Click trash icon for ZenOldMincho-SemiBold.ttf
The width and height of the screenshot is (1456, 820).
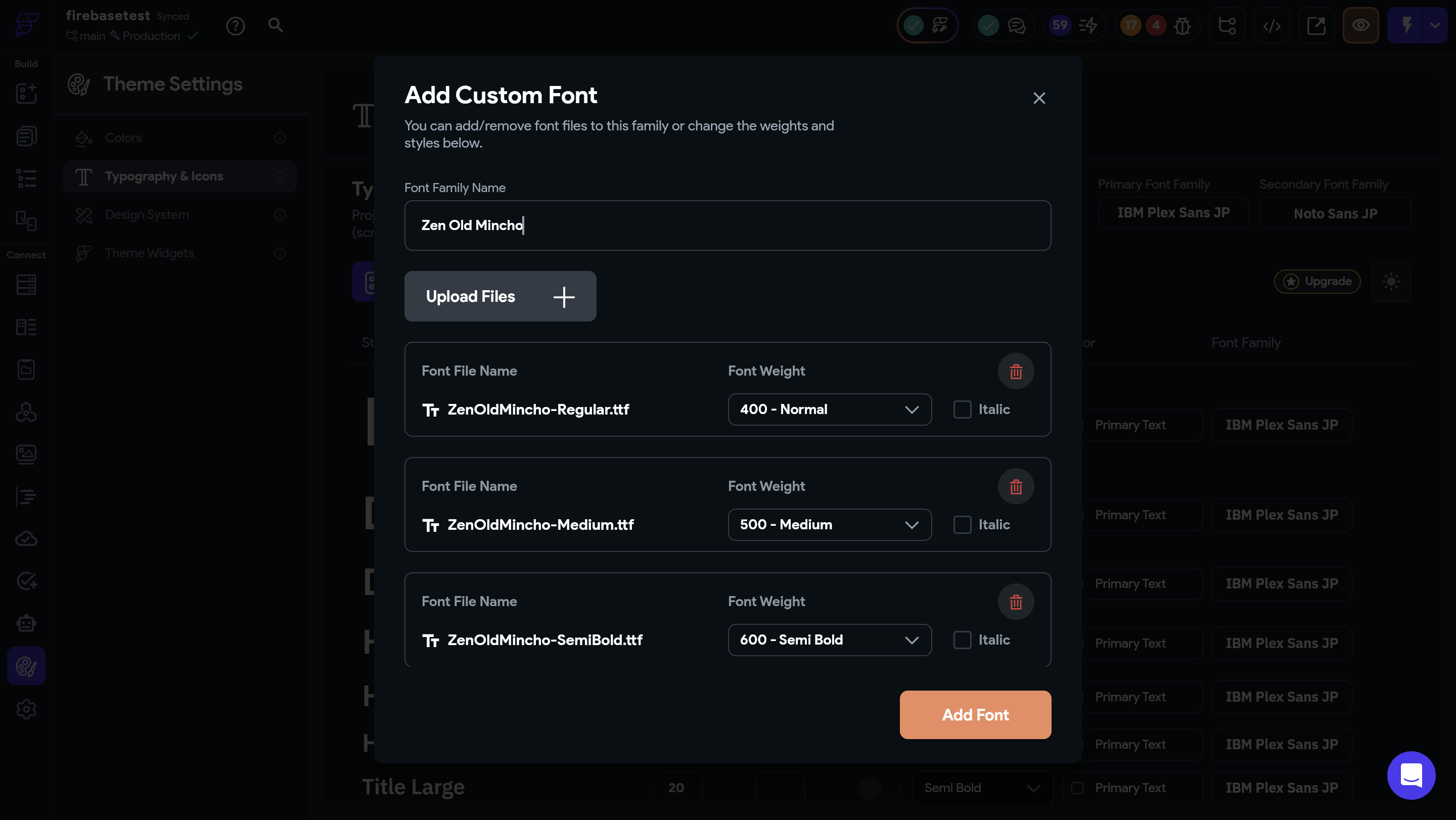pos(1015,602)
